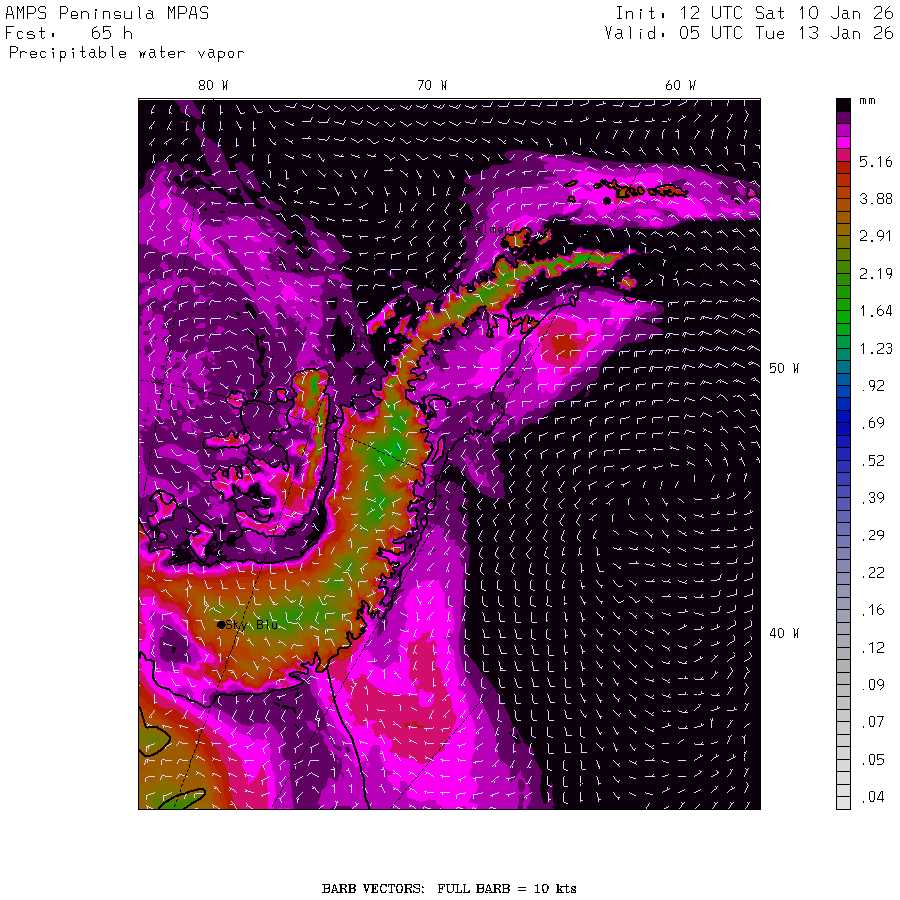
Task: Click the .69 blue color bar level
Action: coord(843,424)
